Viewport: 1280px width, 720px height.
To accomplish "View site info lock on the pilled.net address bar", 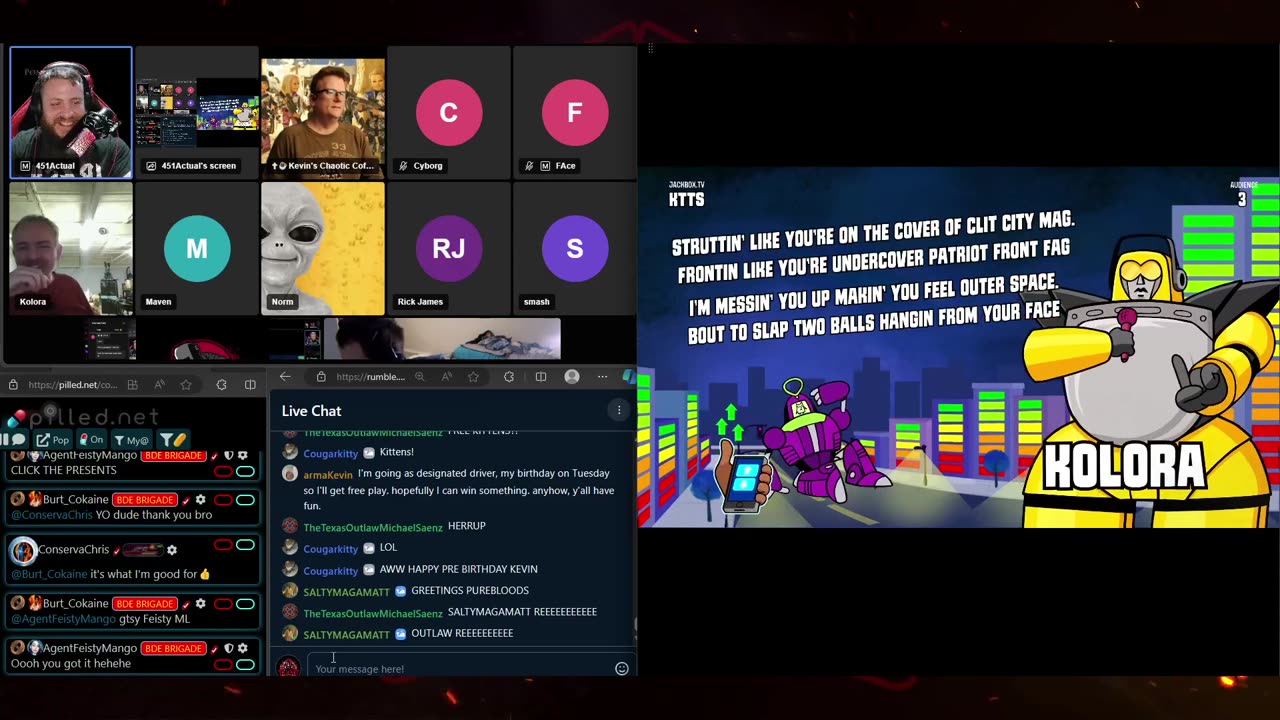I will [13, 385].
